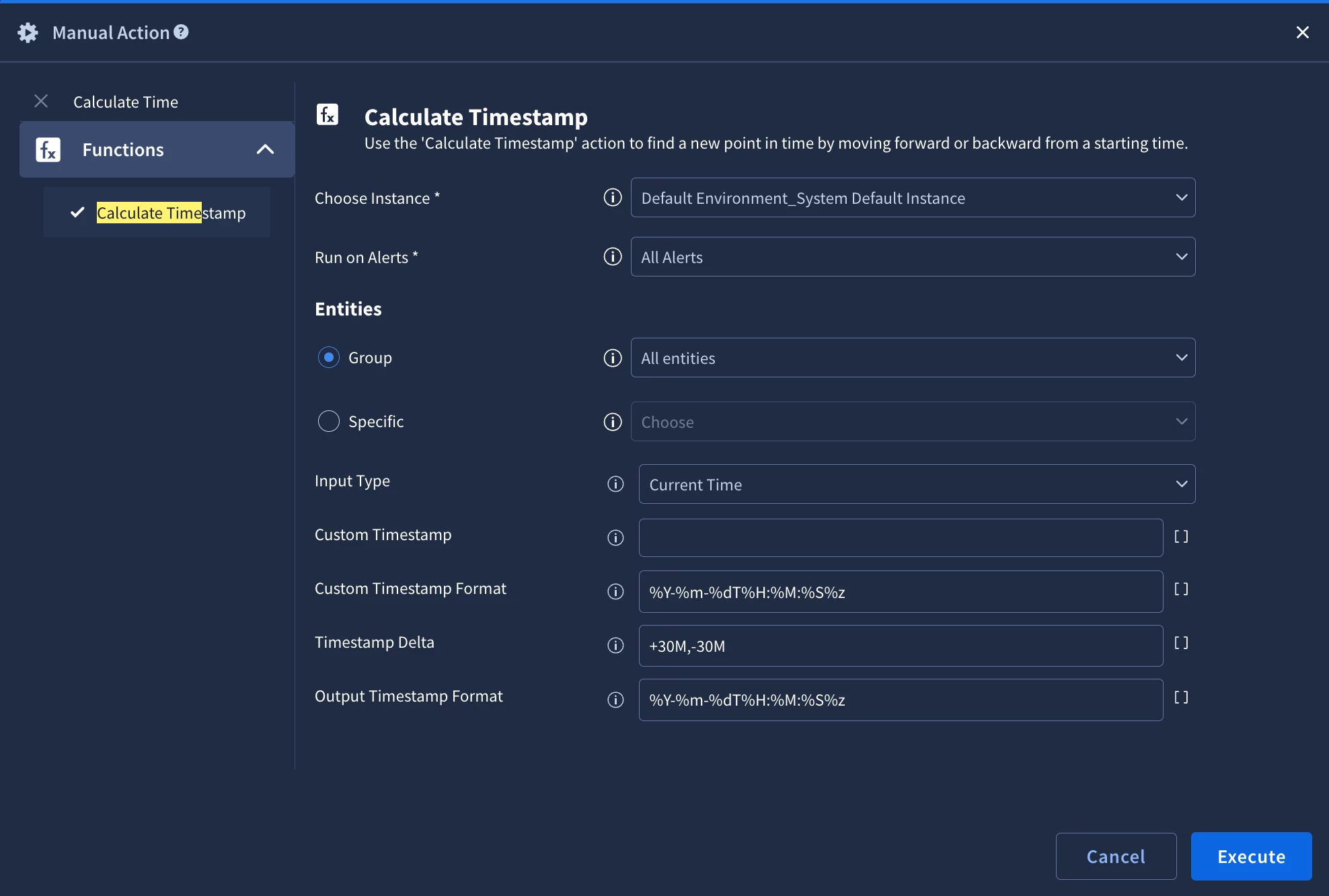Click placeholder brackets icon for Custom Timestamp
Viewport: 1329px width, 896px height.
click(1181, 537)
